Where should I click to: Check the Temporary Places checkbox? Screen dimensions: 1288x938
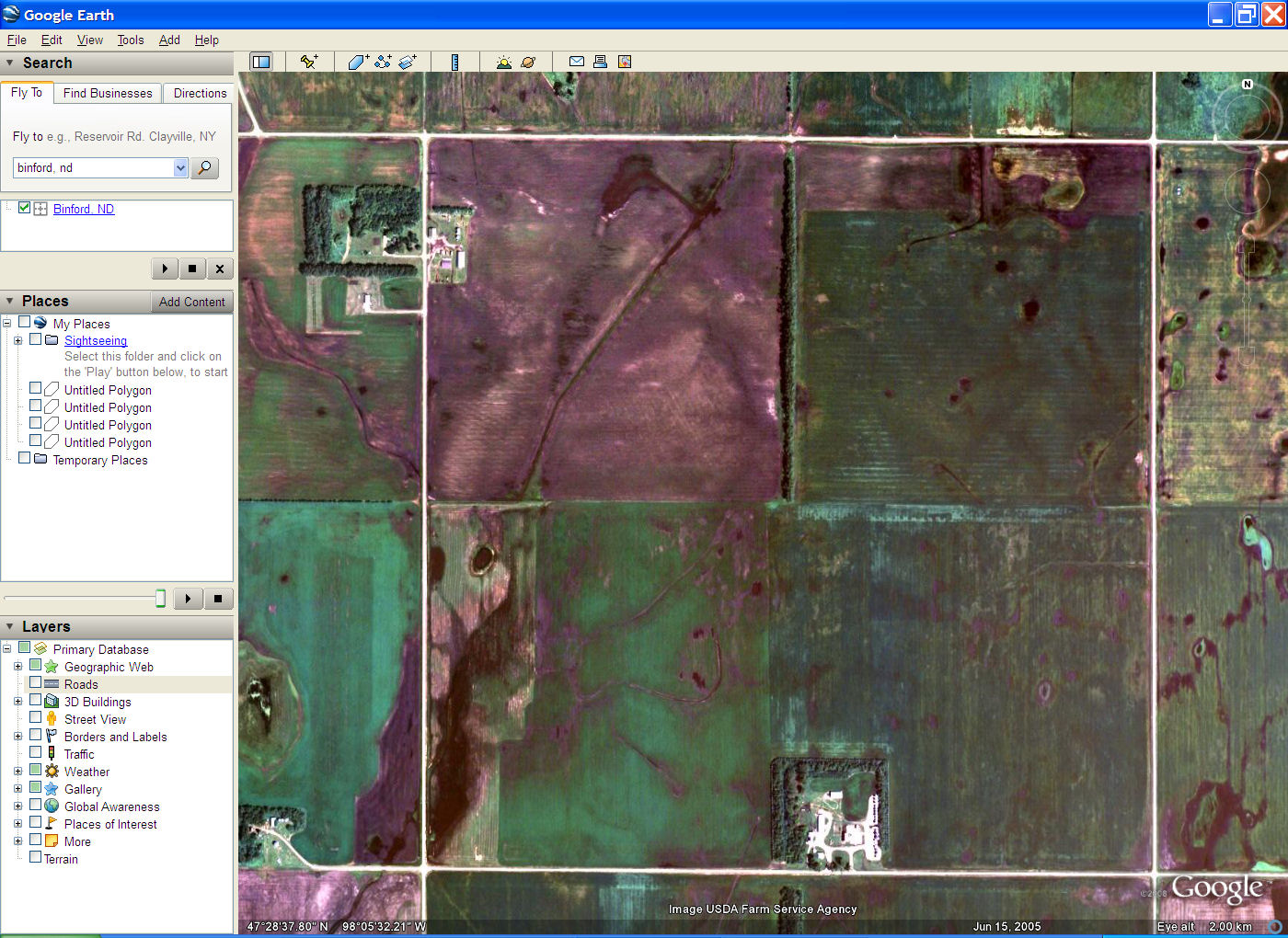24,458
